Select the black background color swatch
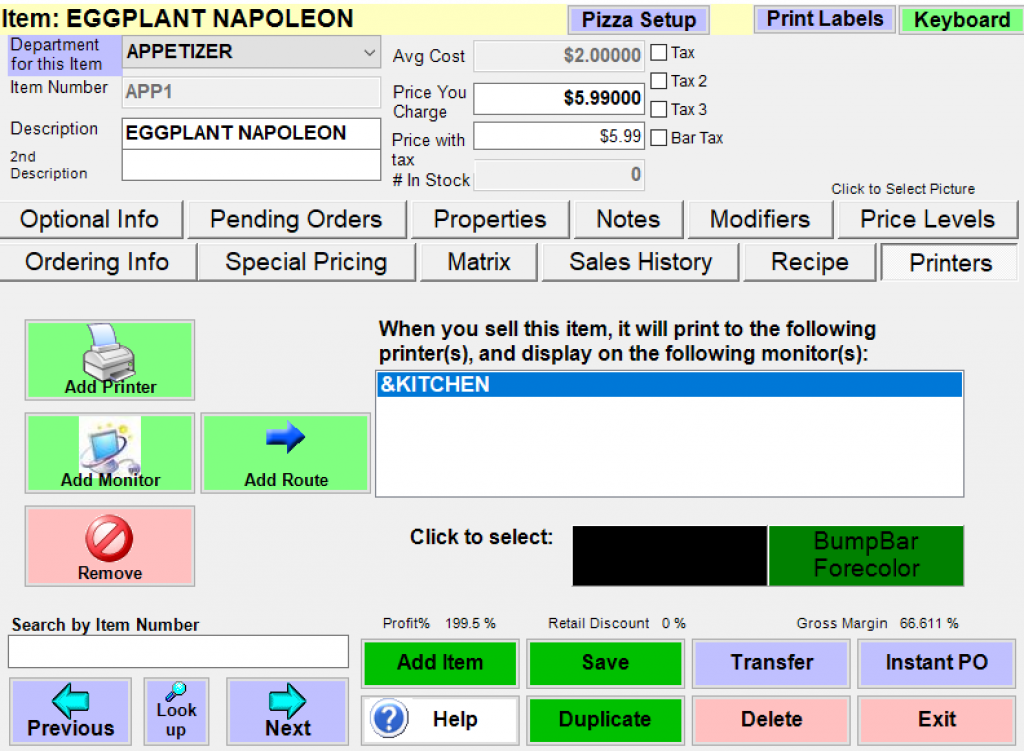1024x751 pixels. click(670, 556)
